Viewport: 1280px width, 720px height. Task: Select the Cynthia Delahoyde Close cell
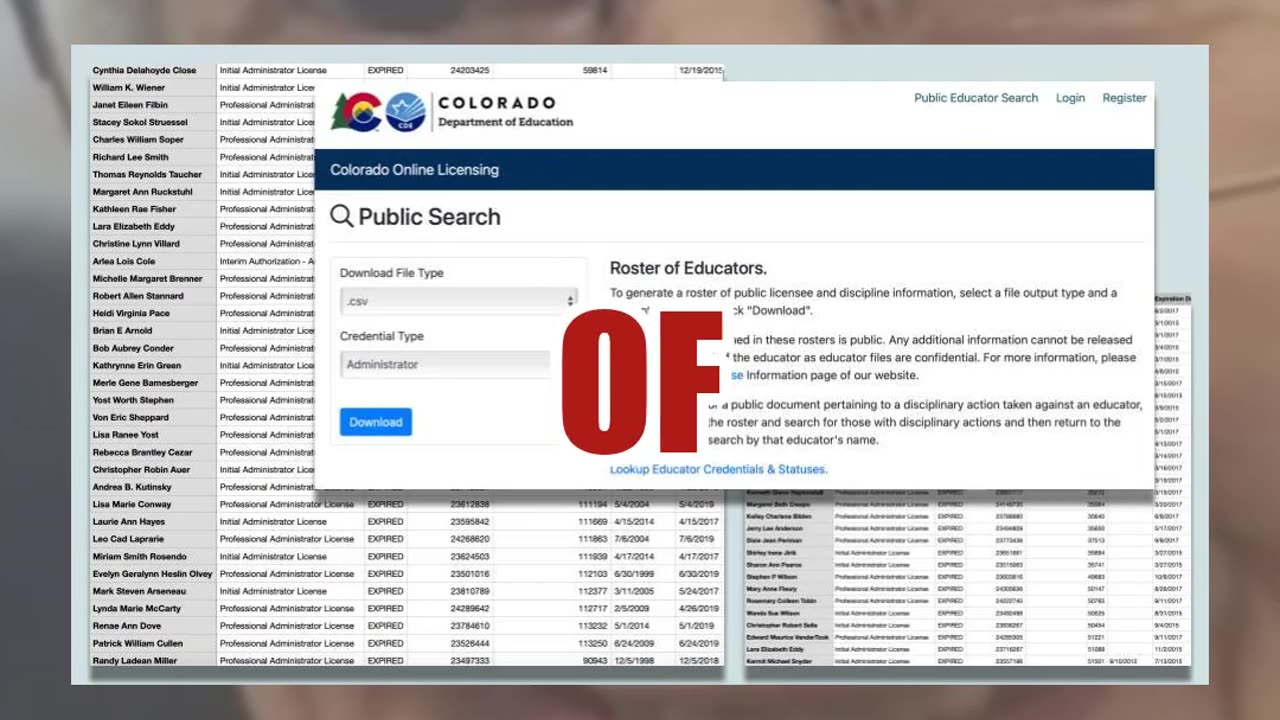pyautogui.click(x=154, y=71)
